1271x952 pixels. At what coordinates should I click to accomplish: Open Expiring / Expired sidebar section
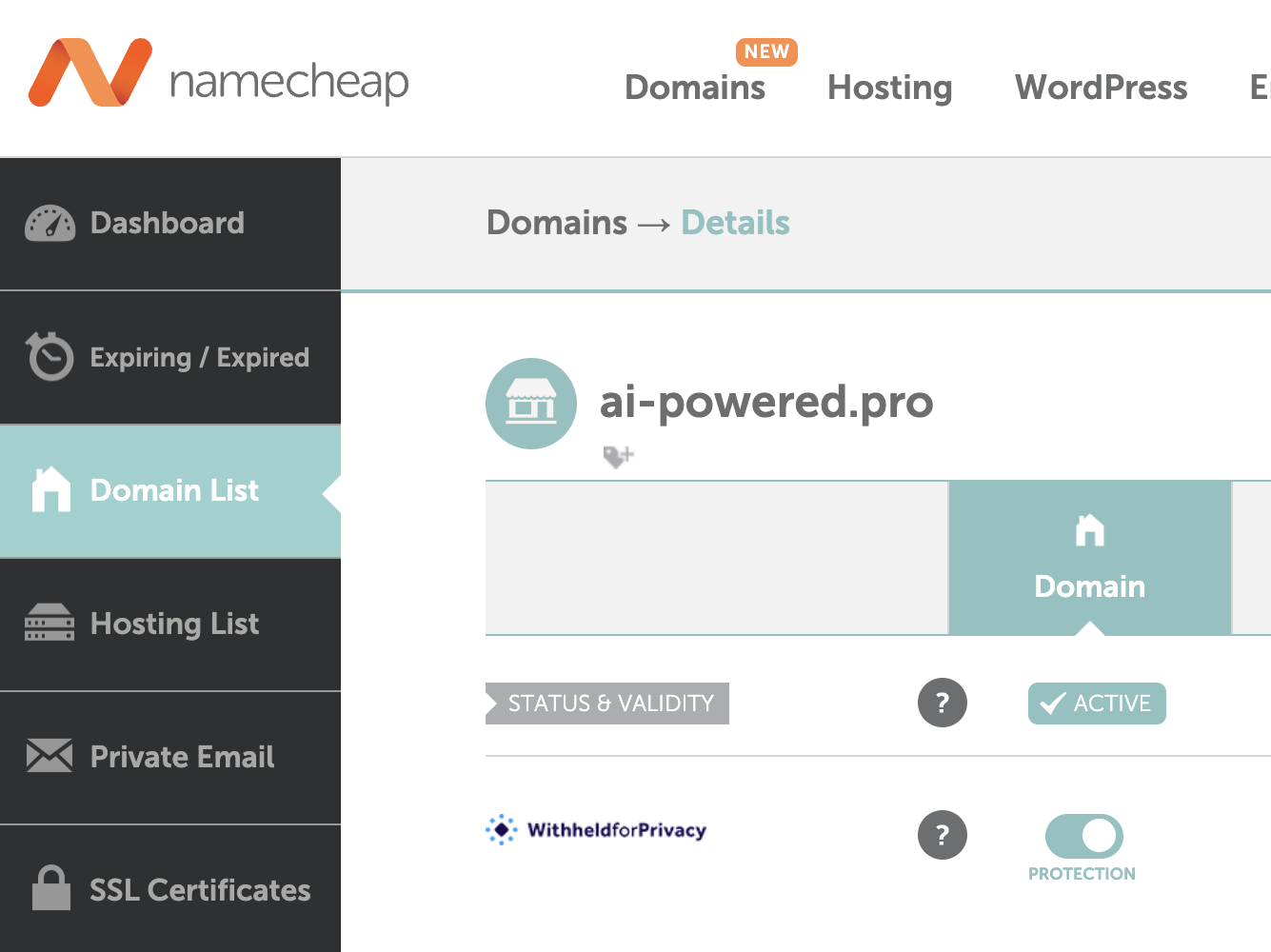[170, 358]
